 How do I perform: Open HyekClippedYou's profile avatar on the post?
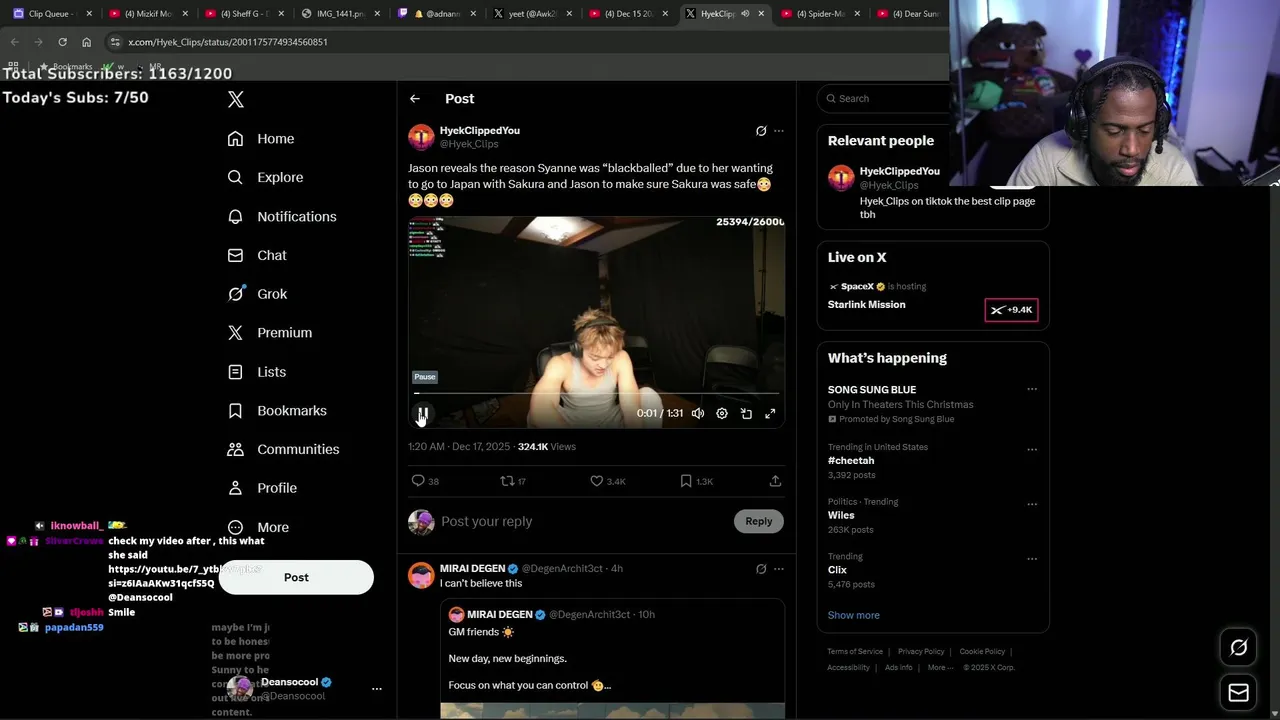(421, 137)
